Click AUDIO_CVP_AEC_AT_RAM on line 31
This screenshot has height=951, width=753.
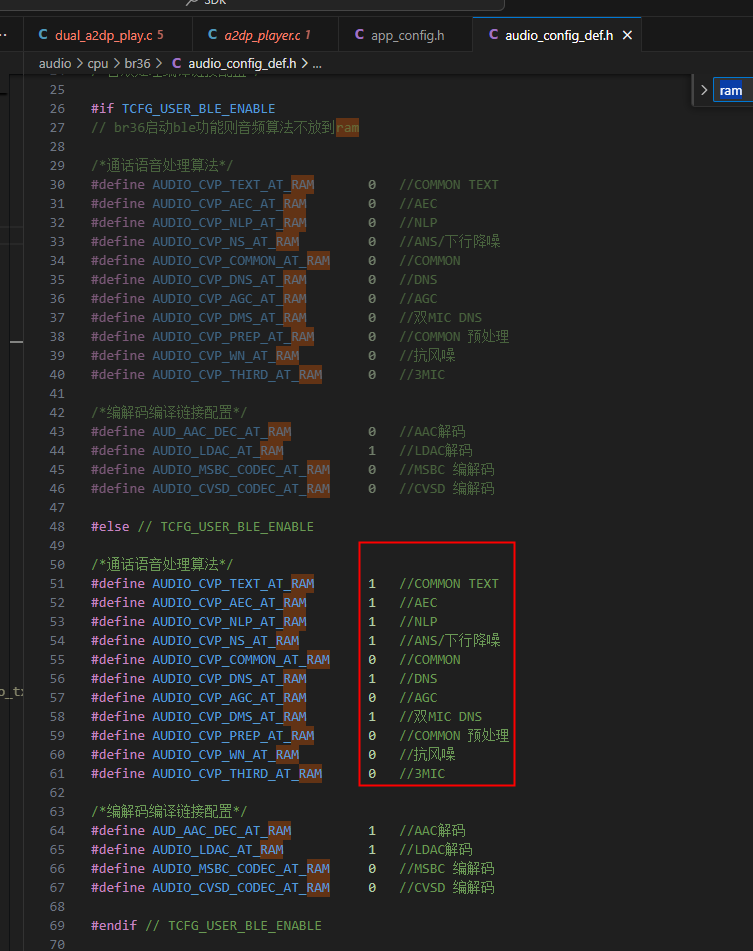[229, 203]
